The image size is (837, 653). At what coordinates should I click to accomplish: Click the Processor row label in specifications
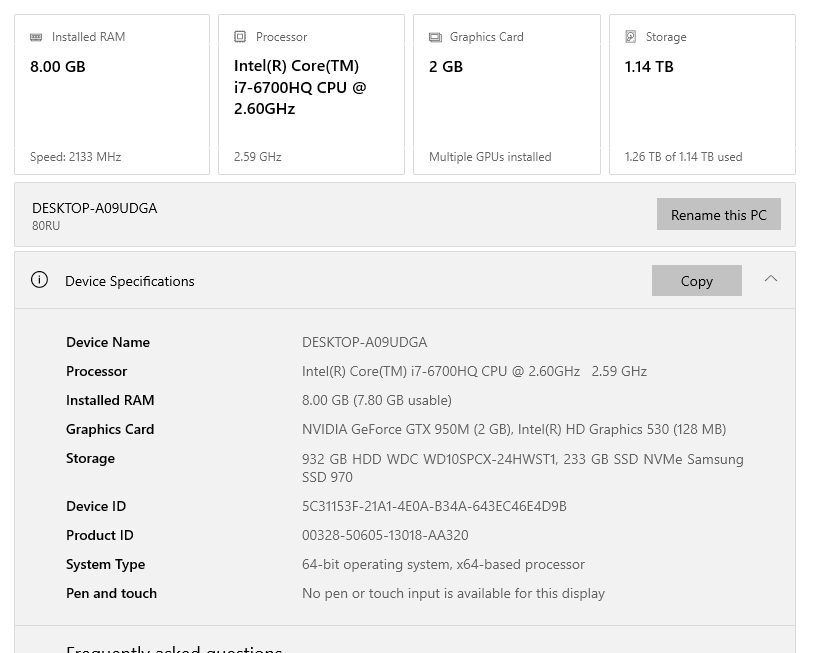point(97,371)
